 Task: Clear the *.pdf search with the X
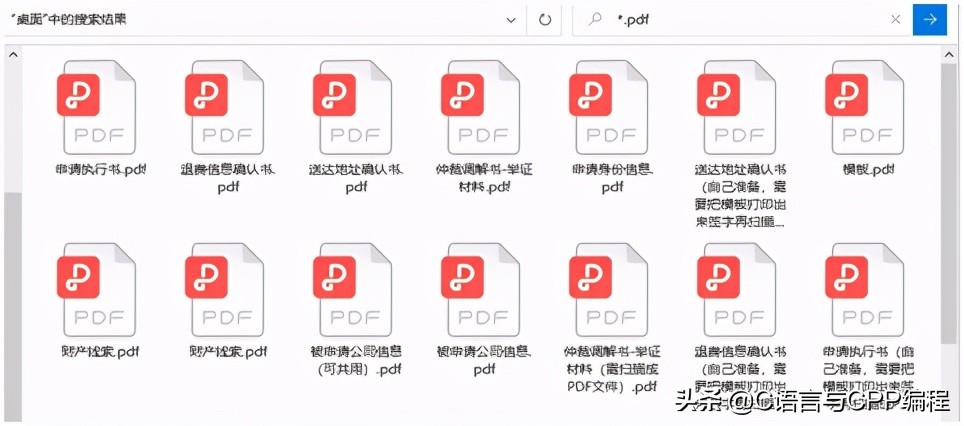(896, 20)
